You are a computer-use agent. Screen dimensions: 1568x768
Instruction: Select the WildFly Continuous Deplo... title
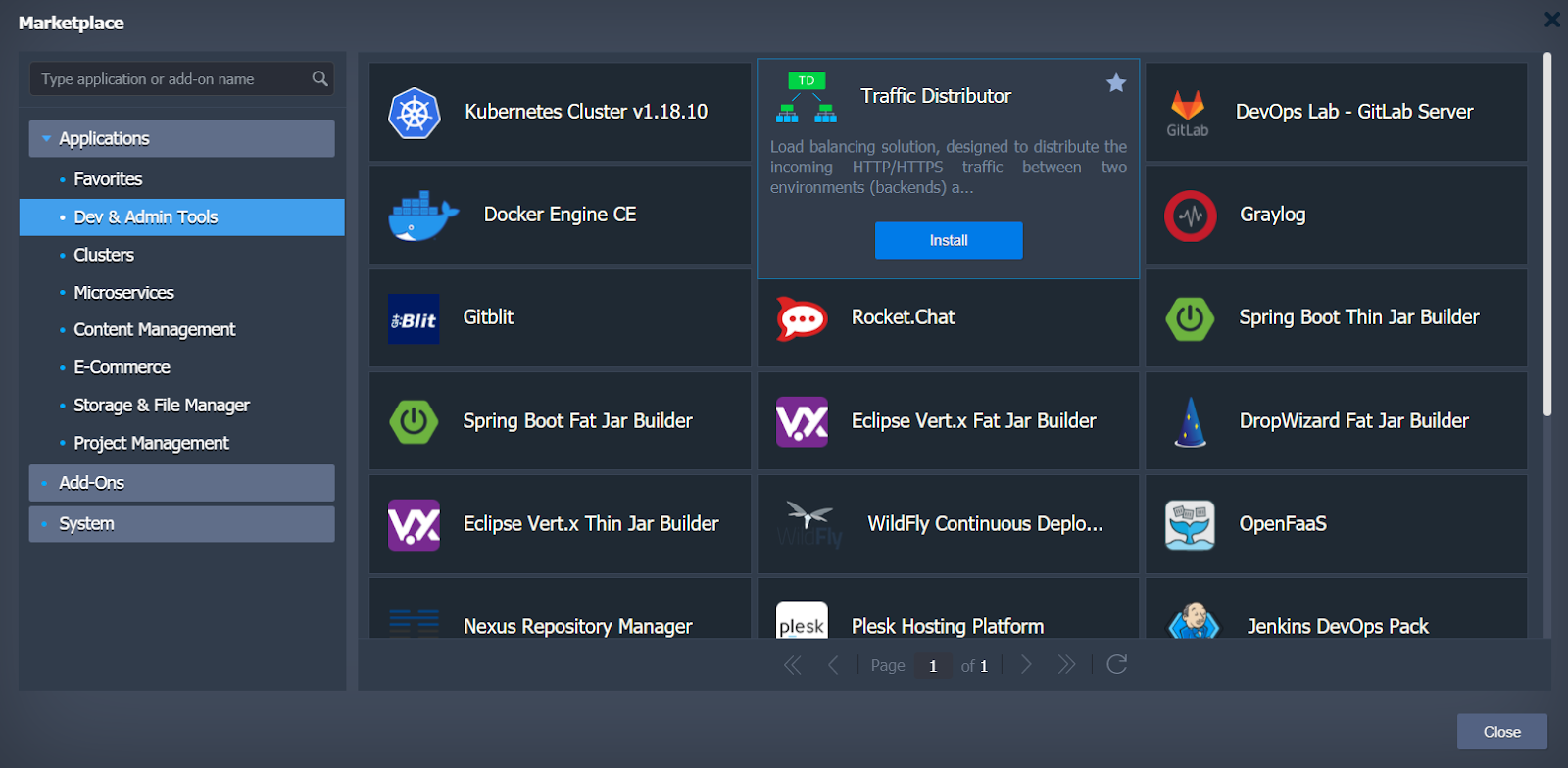click(x=986, y=524)
